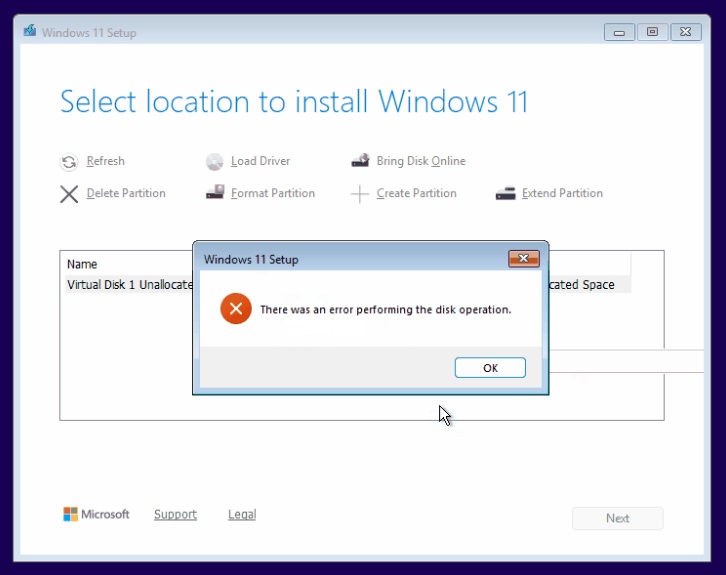Screen dimensions: 726x575
Task: Click the Extend Partition link label
Action: (562, 193)
